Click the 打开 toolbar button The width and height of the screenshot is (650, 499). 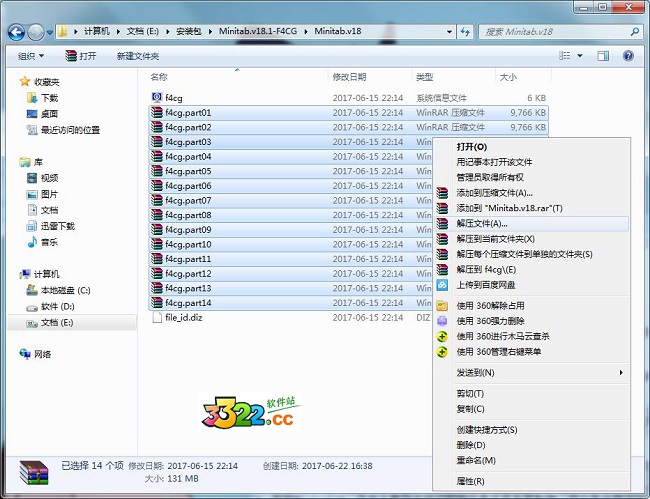pos(81,56)
